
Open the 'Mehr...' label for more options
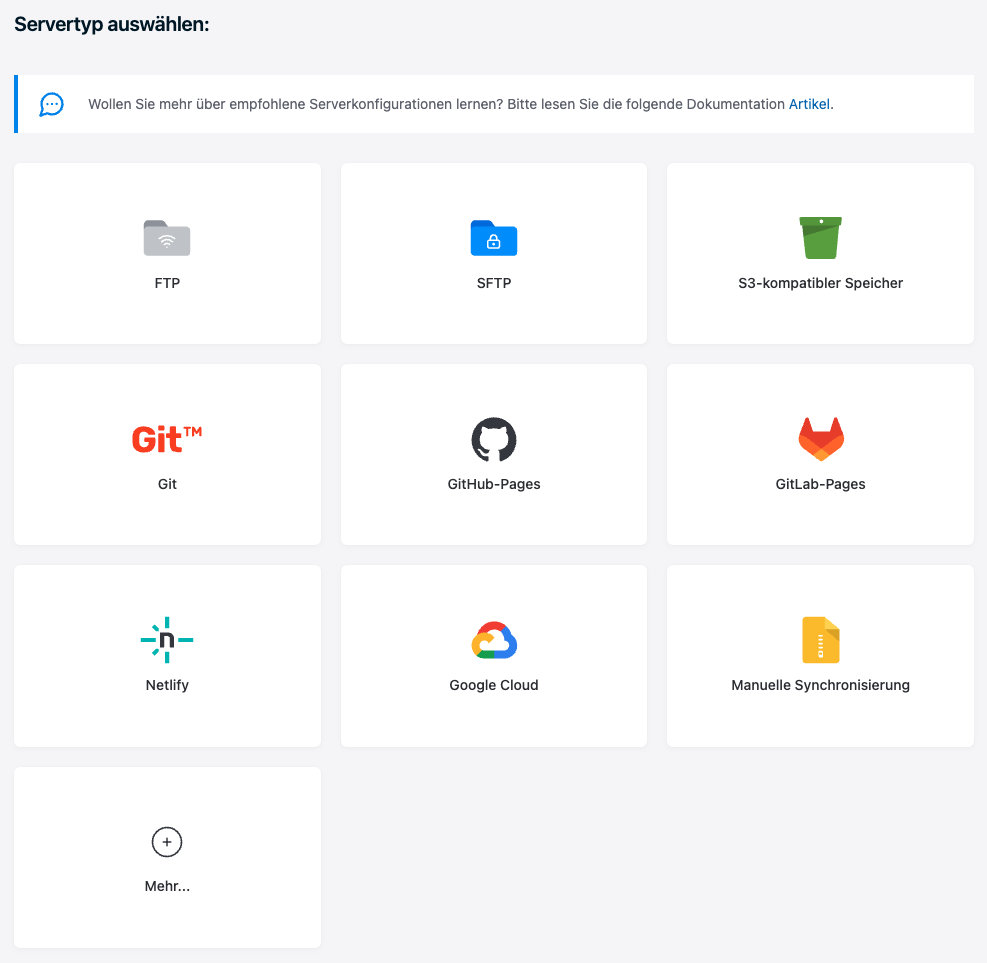pyautogui.click(x=167, y=886)
